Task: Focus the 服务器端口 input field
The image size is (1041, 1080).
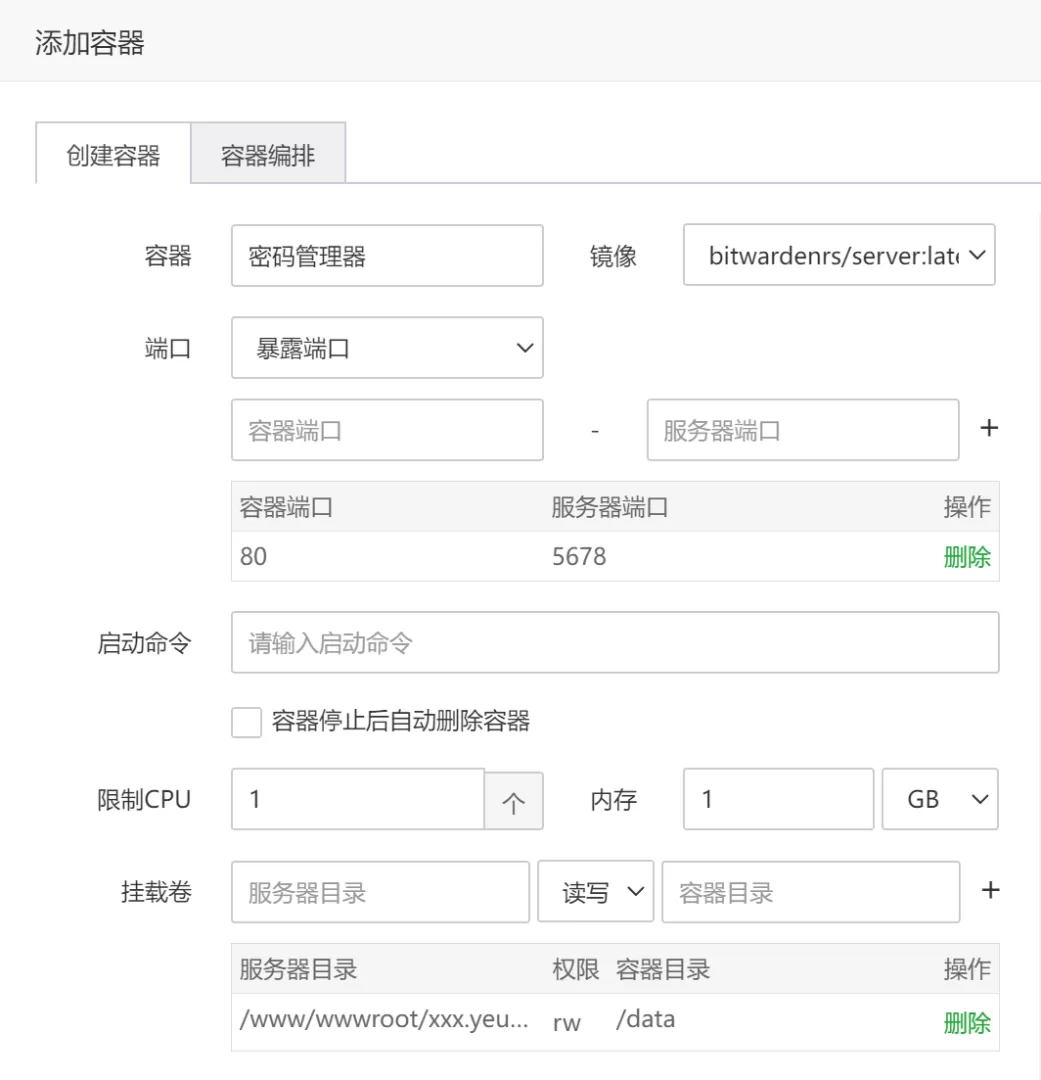Action: pos(802,430)
